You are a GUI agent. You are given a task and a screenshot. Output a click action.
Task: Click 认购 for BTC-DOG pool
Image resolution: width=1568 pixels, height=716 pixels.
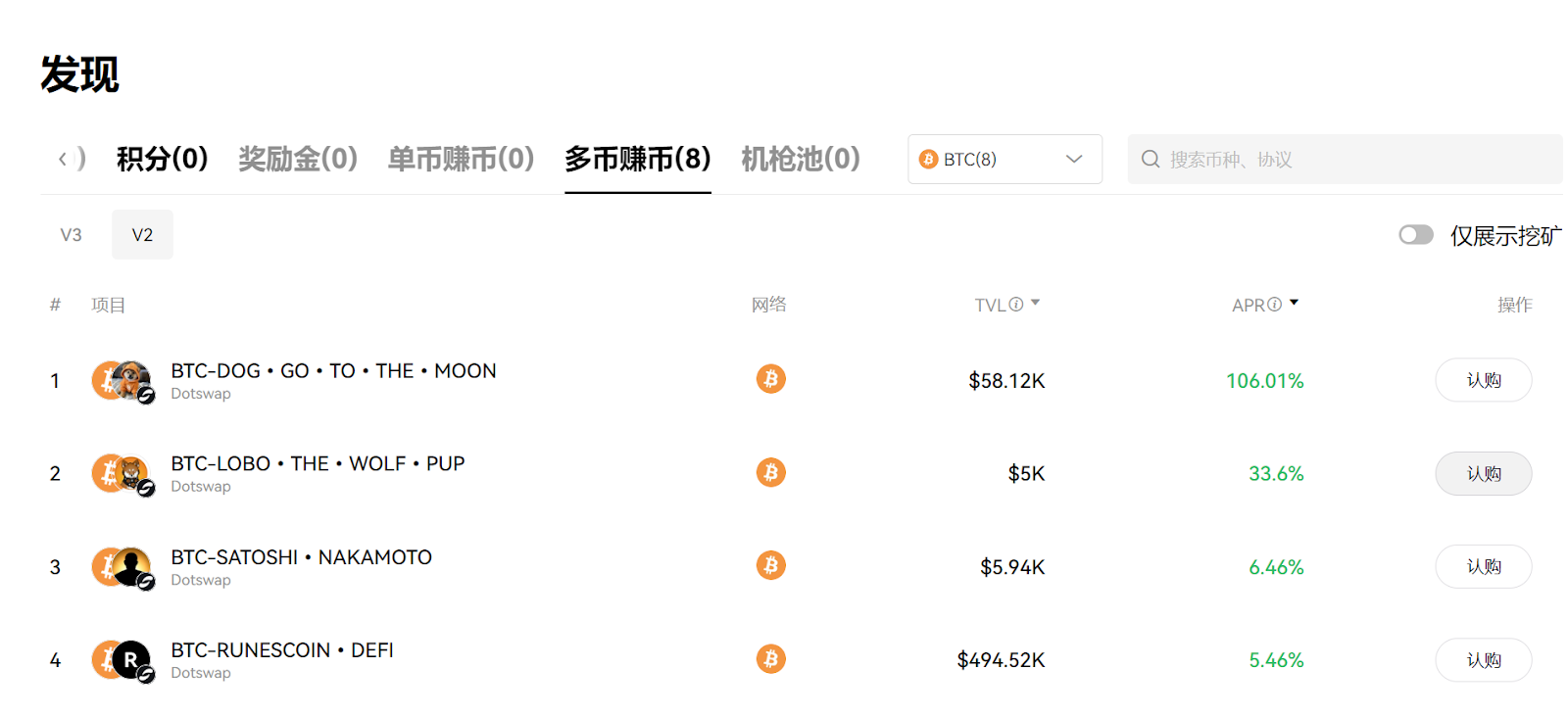(1483, 380)
